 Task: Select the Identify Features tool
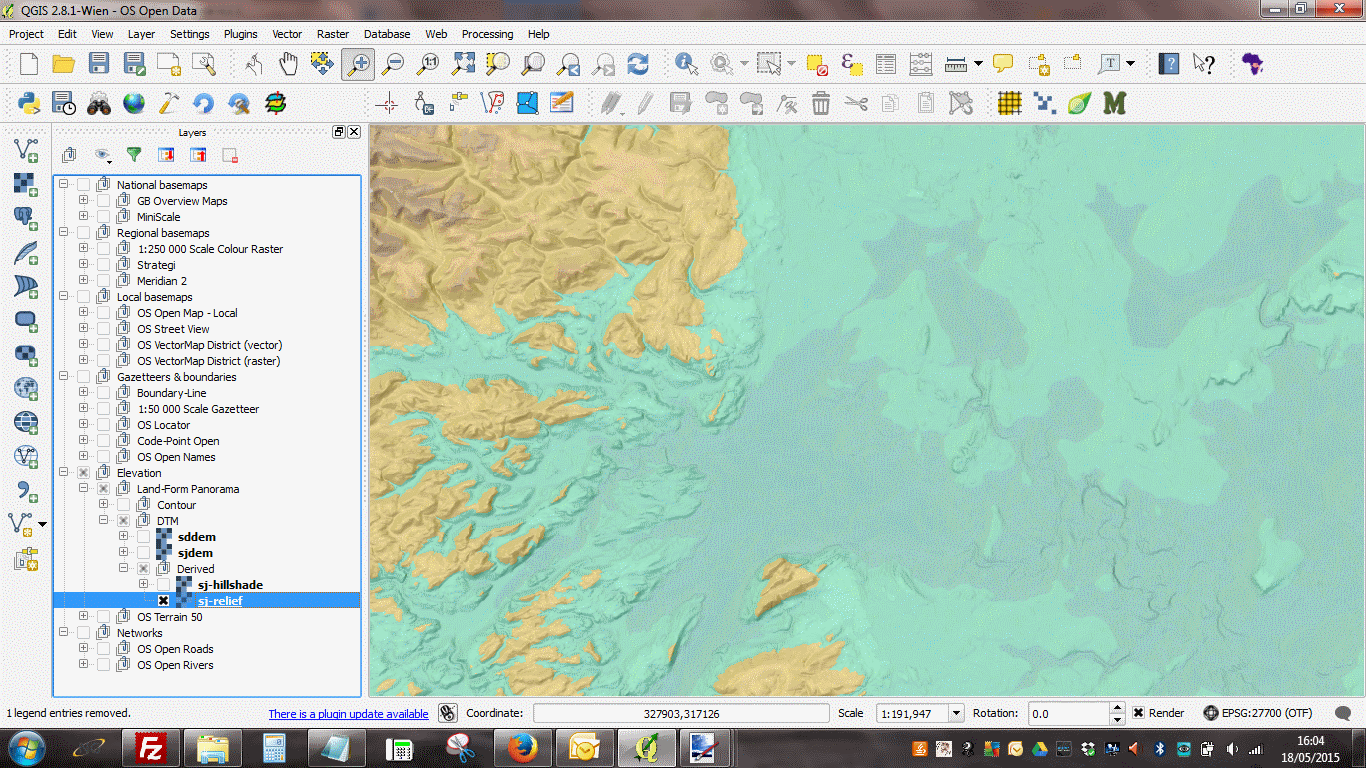click(686, 64)
